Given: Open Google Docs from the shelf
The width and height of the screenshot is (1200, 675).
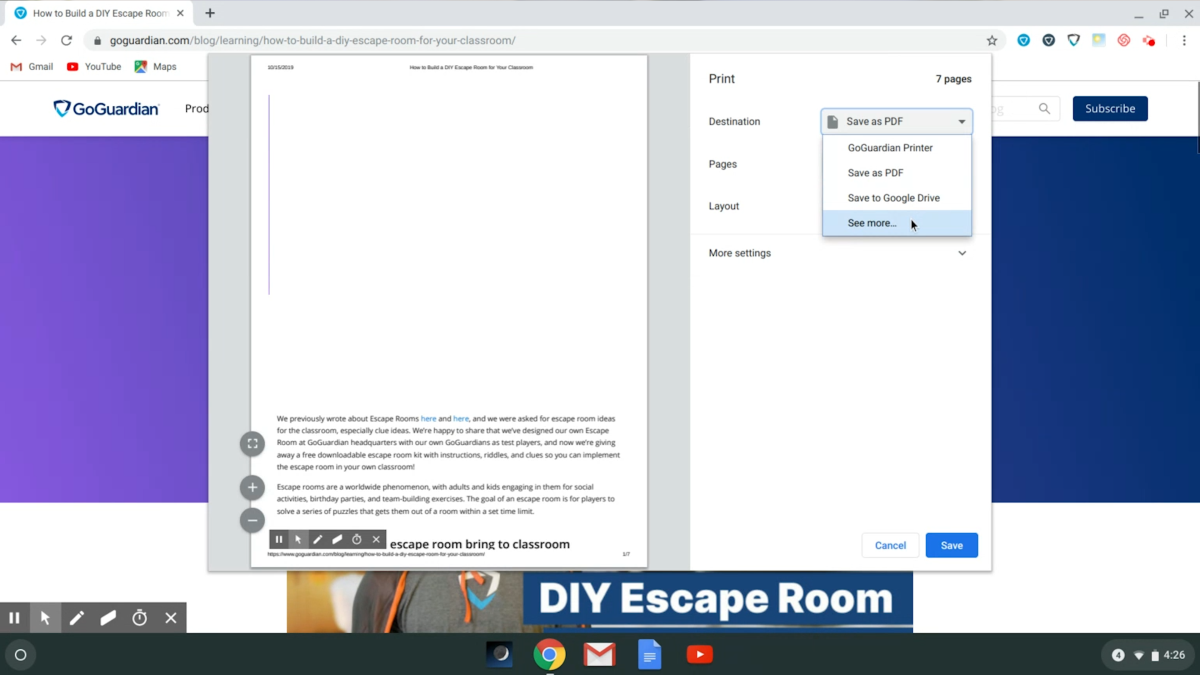Looking at the screenshot, I should [x=649, y=655].
